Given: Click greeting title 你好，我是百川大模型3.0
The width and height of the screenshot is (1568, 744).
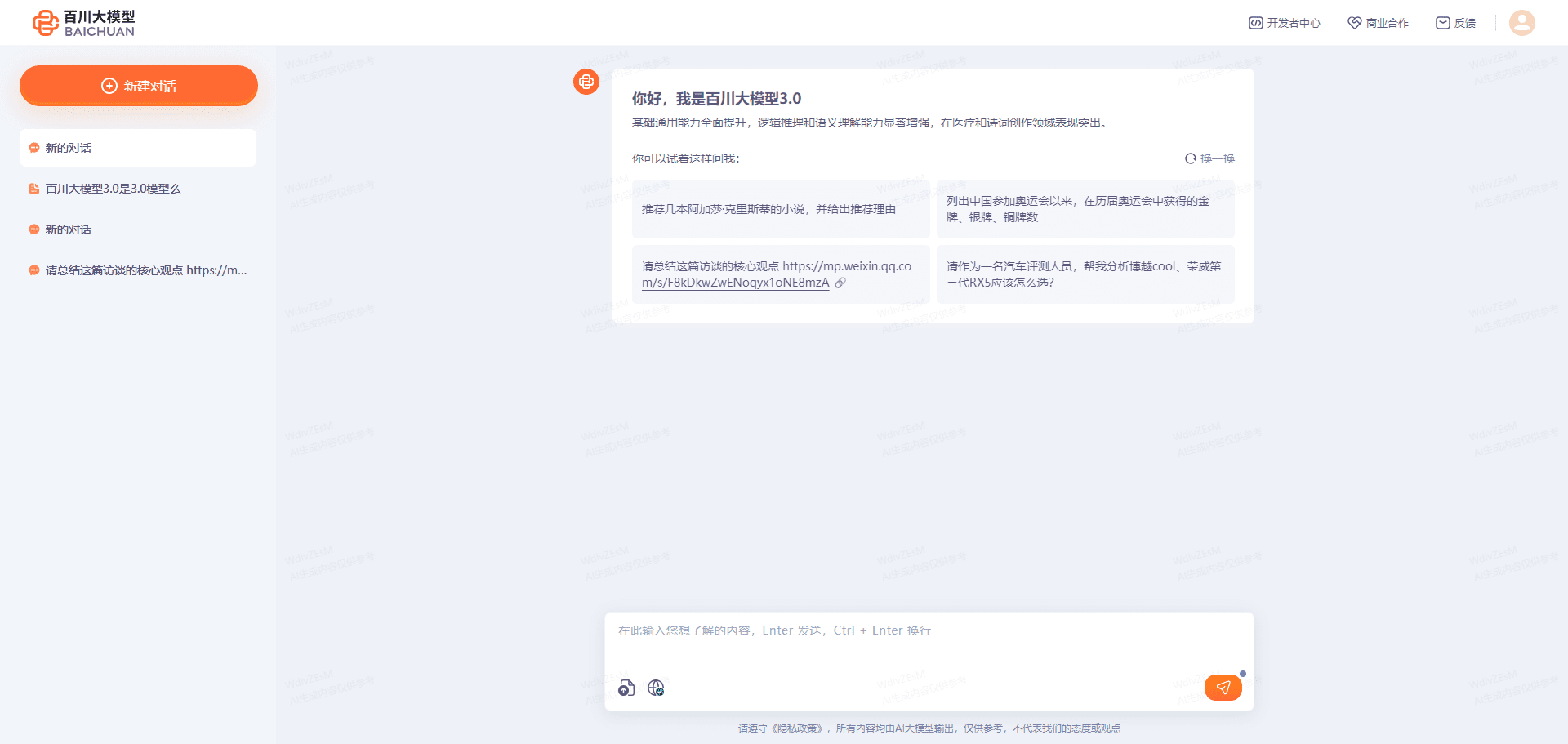Looking at the screenshot, I should click(716, 99).
